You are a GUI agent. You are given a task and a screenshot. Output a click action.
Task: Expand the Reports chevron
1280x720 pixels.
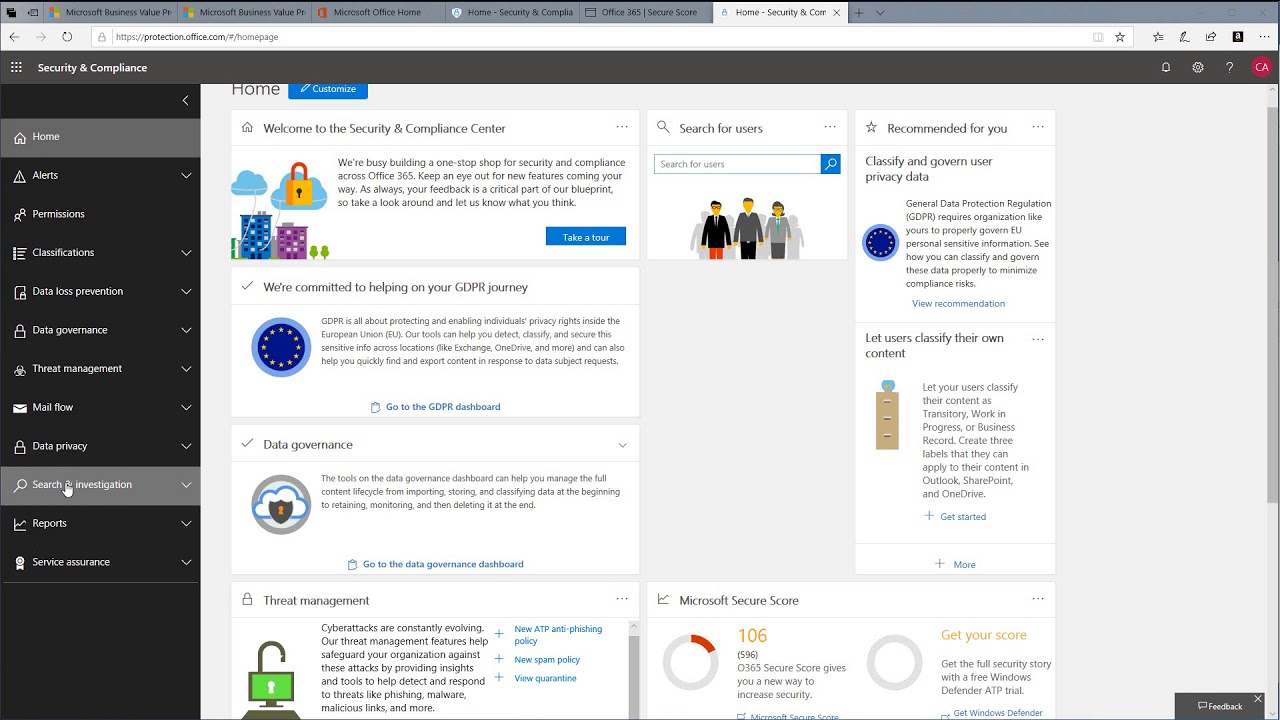[x=186, y=524]
